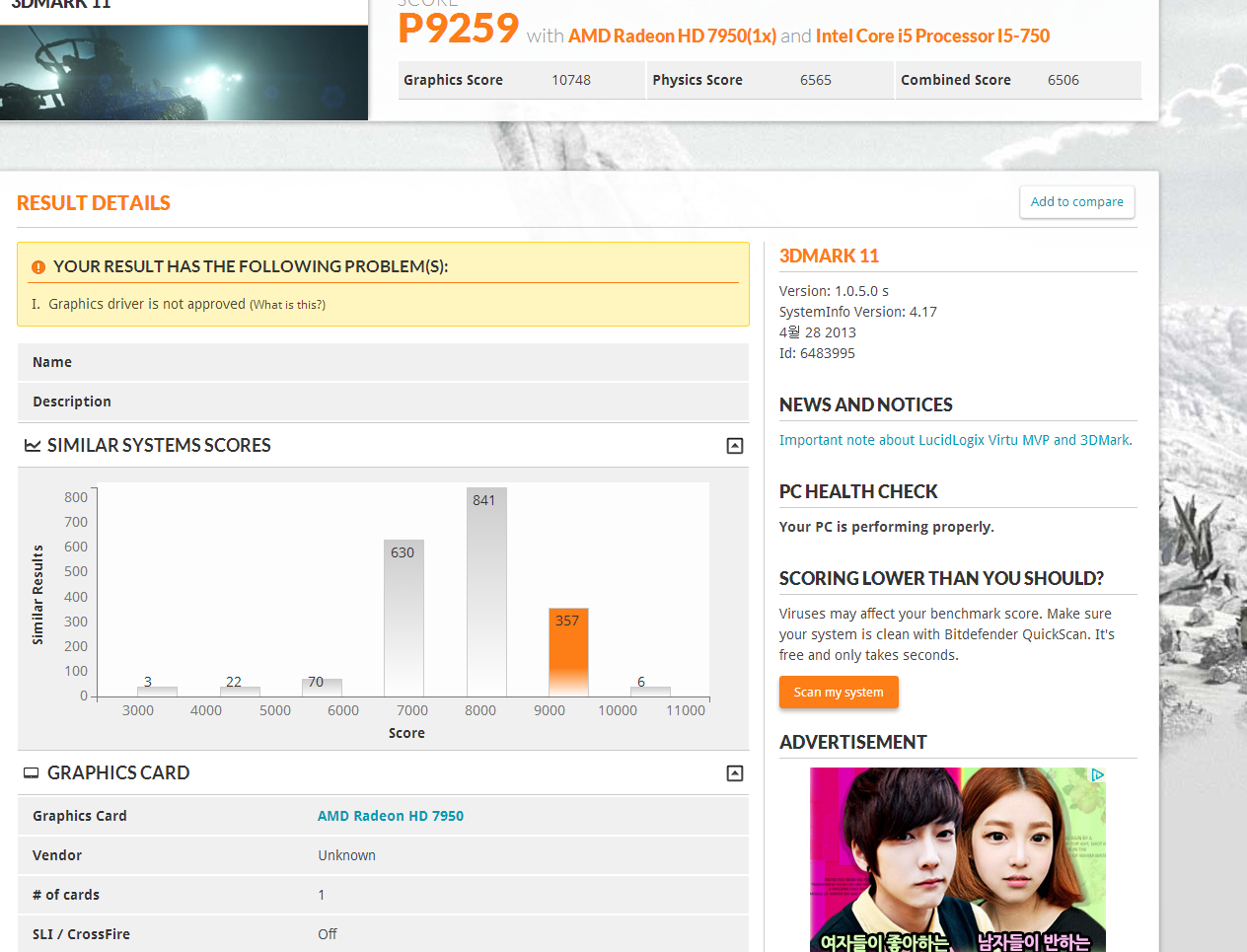The width and height of the screenshot is (1247, 952).
Task: Click the card icon beside Graphics Card heading
Action: (x=32, y=773)
